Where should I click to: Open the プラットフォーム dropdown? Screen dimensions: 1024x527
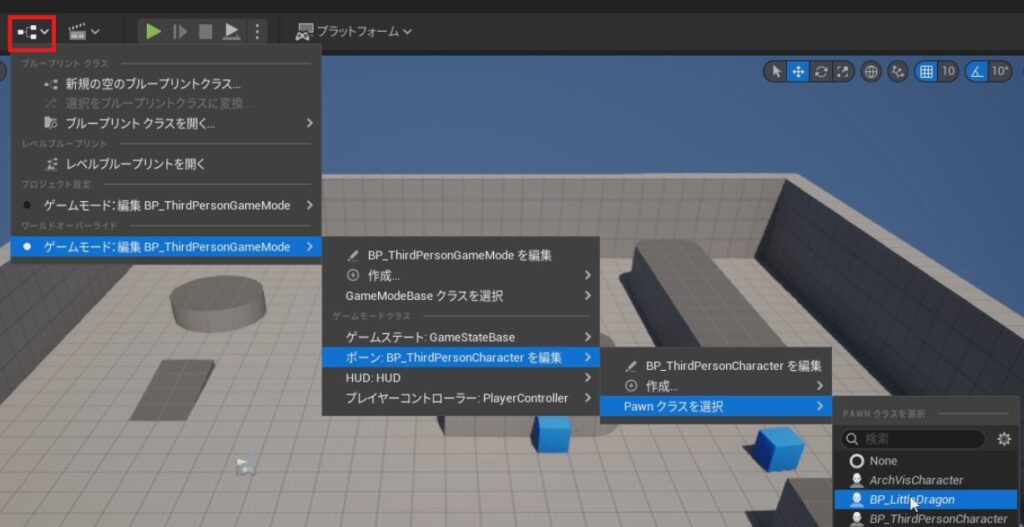pyautogui.click(x=353, y=31)
